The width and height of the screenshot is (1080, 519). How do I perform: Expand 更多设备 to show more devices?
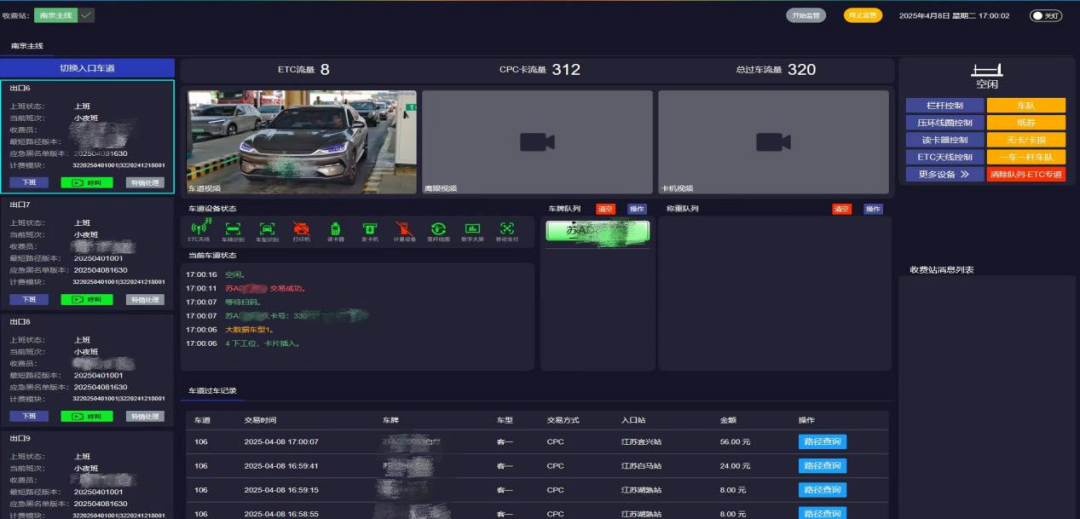tap(944, 174)
